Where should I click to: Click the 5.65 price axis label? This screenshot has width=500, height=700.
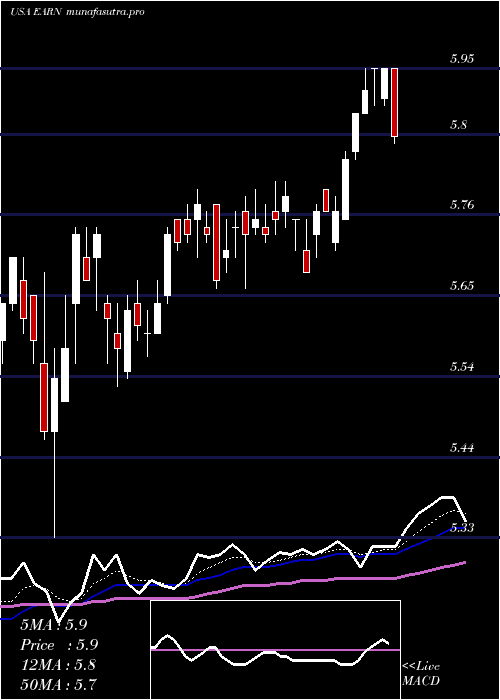(x=462, y=286)
